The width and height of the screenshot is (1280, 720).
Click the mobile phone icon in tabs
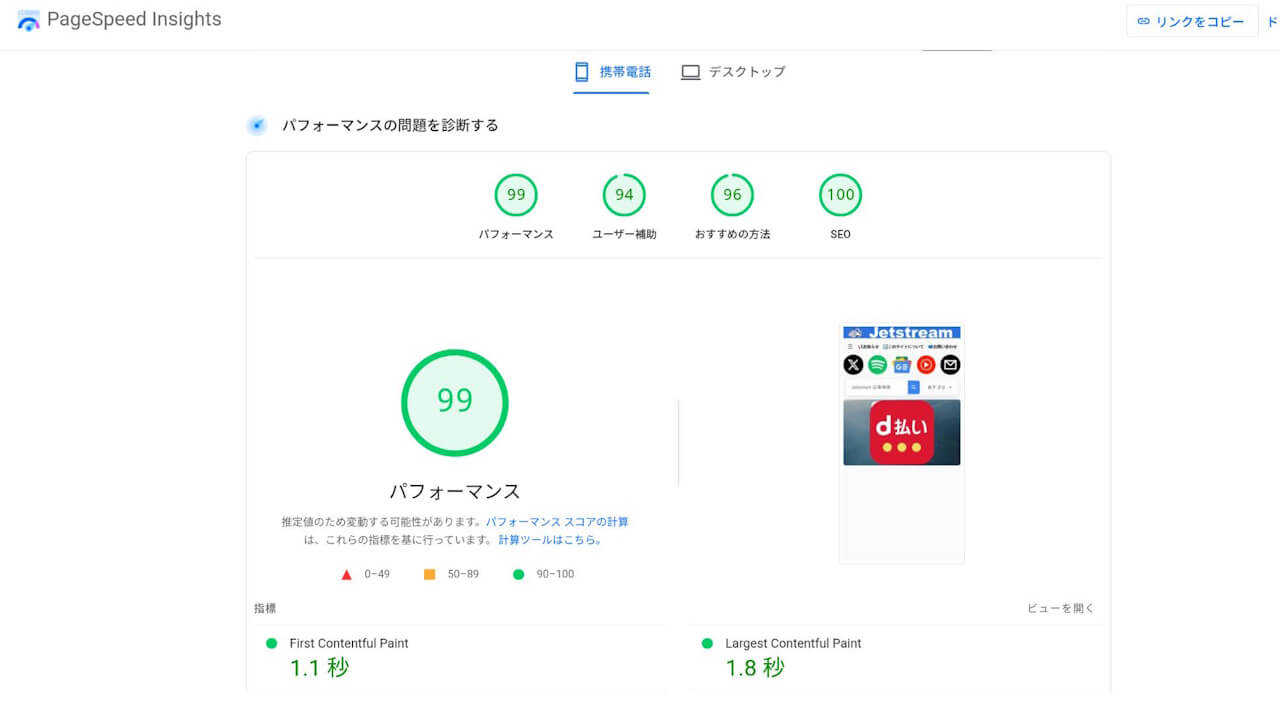[581, 72]
